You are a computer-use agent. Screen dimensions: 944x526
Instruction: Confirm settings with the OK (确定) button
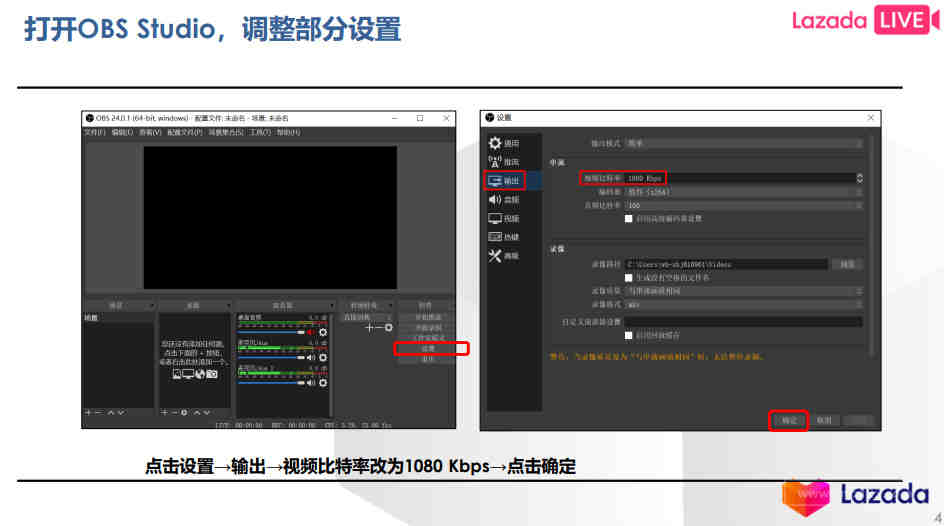[789, 420]
